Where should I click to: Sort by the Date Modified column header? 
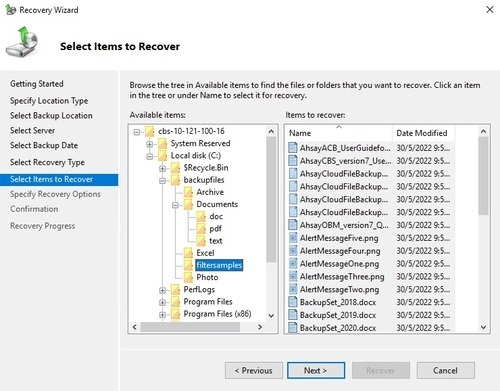pos(423,133)
